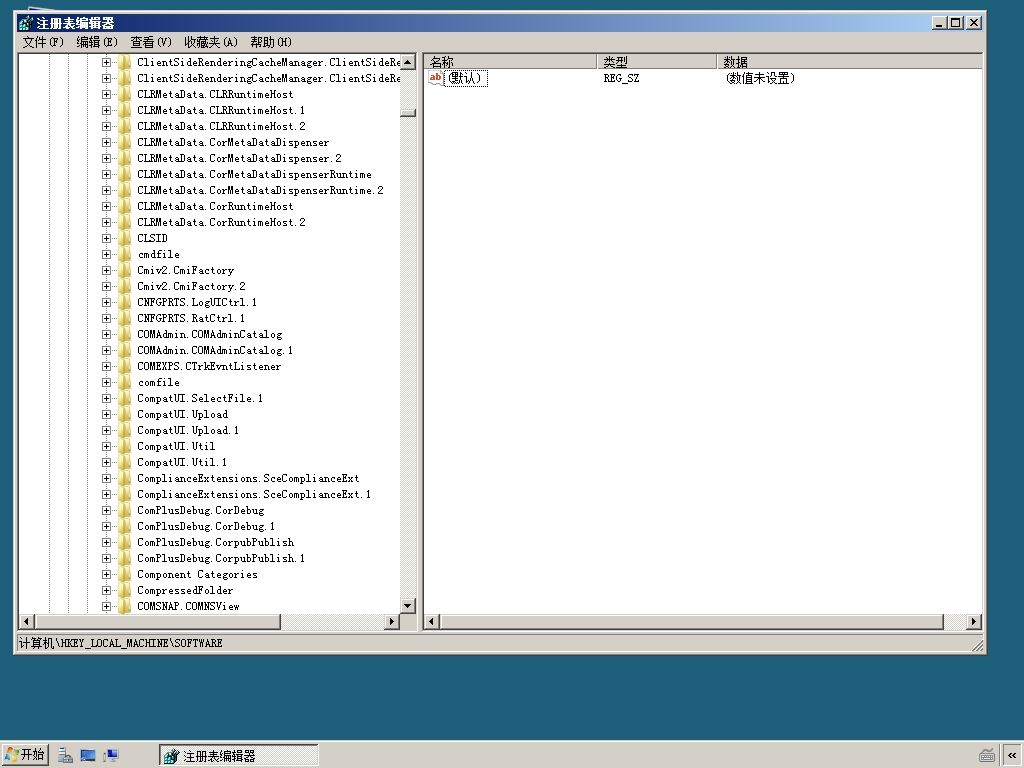Viewport: 1024px width, 768px height.
Task: Click REG_SZ type cell
Action: (621, 78)
